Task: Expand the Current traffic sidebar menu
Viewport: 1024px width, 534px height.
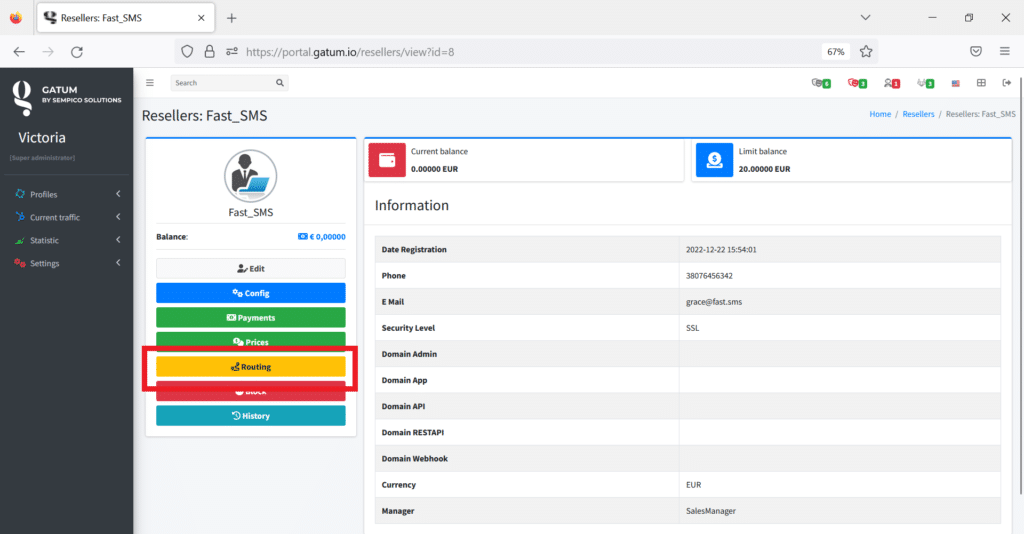Action: tap(67, 217)
